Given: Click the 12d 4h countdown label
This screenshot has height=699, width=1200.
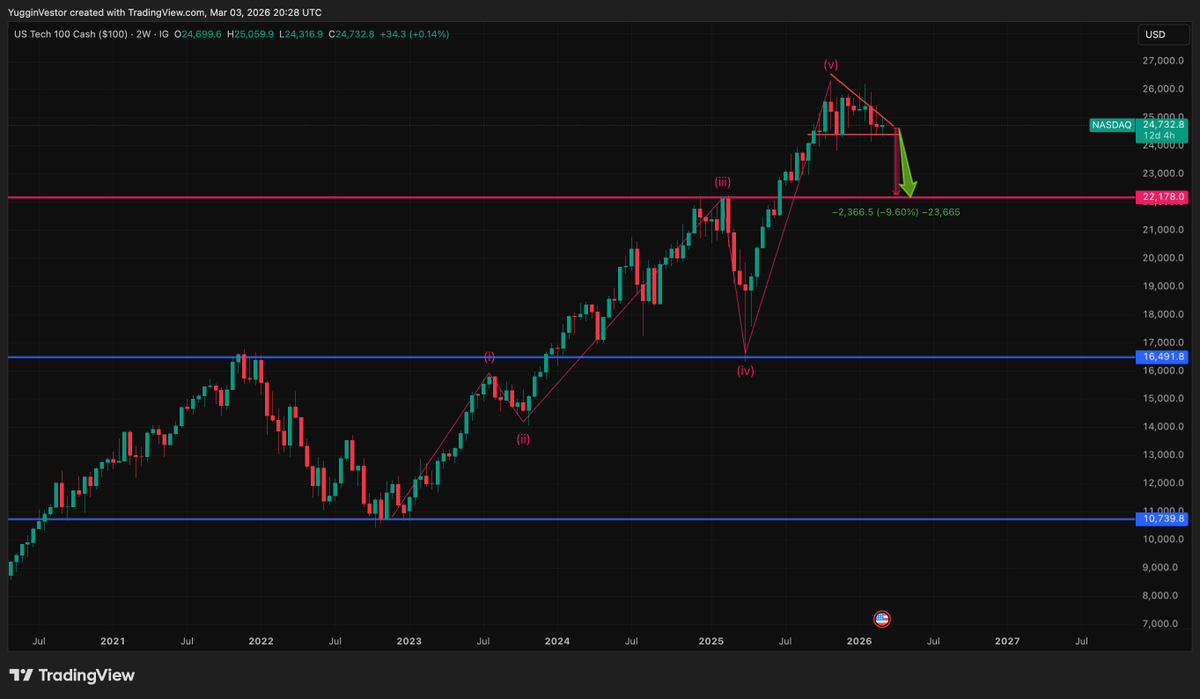Looking at the screenshot, I should click(1160, 137).
